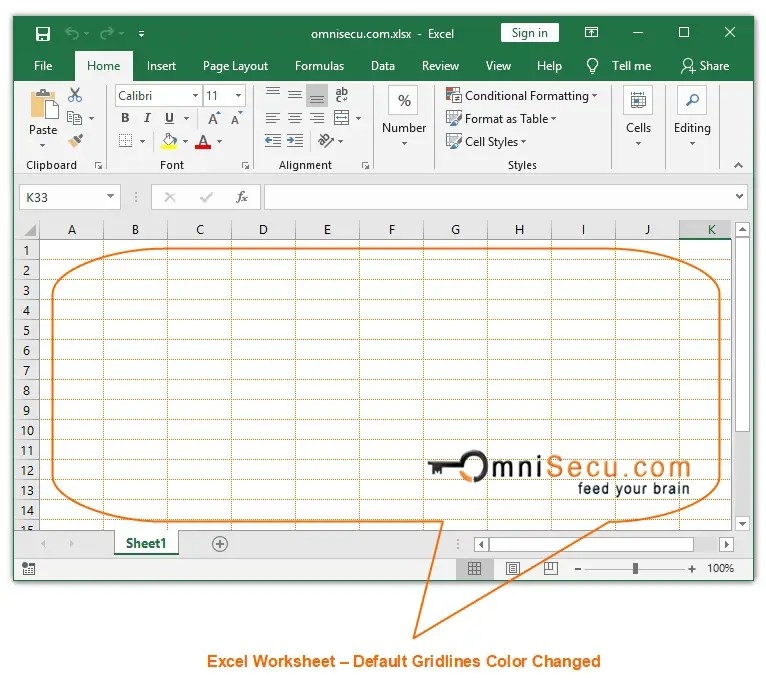This screenshot has width=766, height=680.
Task: Switch to Page Layout view icon
Action: tap(512, 569)
